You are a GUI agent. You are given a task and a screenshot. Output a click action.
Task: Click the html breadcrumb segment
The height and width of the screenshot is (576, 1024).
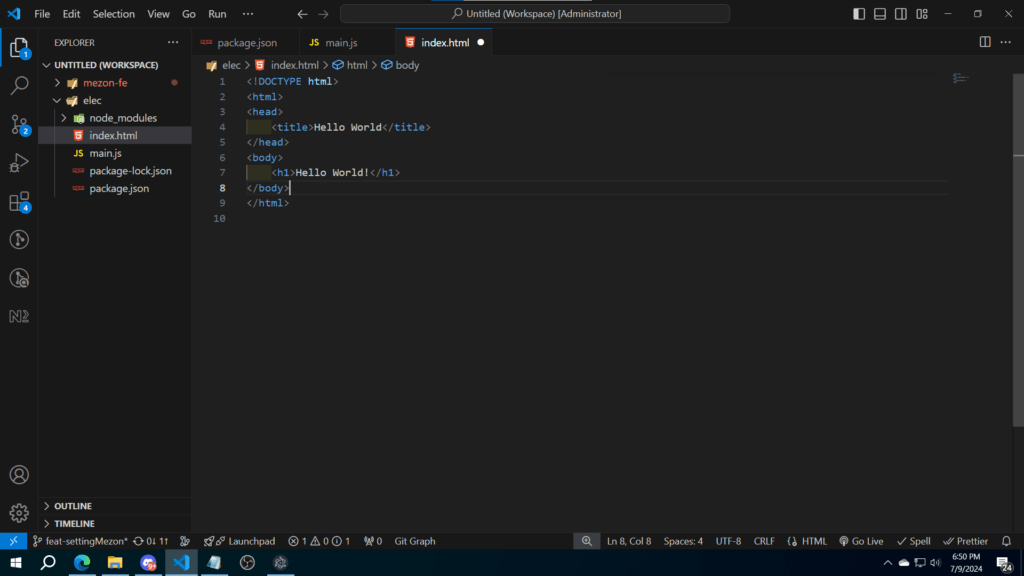pos(350,65)
